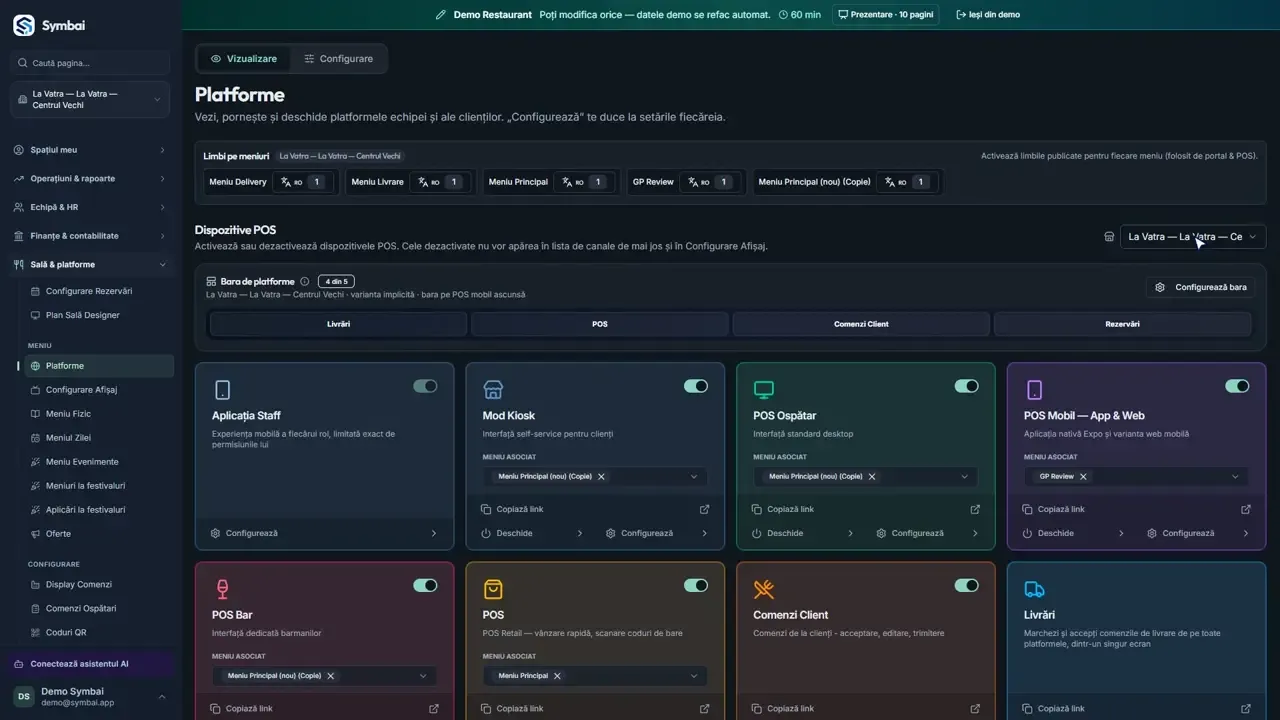This screenshot has width=1280, height=720.
Task: Disable the POS Ospătar switch
Action: tap(967, 386)
